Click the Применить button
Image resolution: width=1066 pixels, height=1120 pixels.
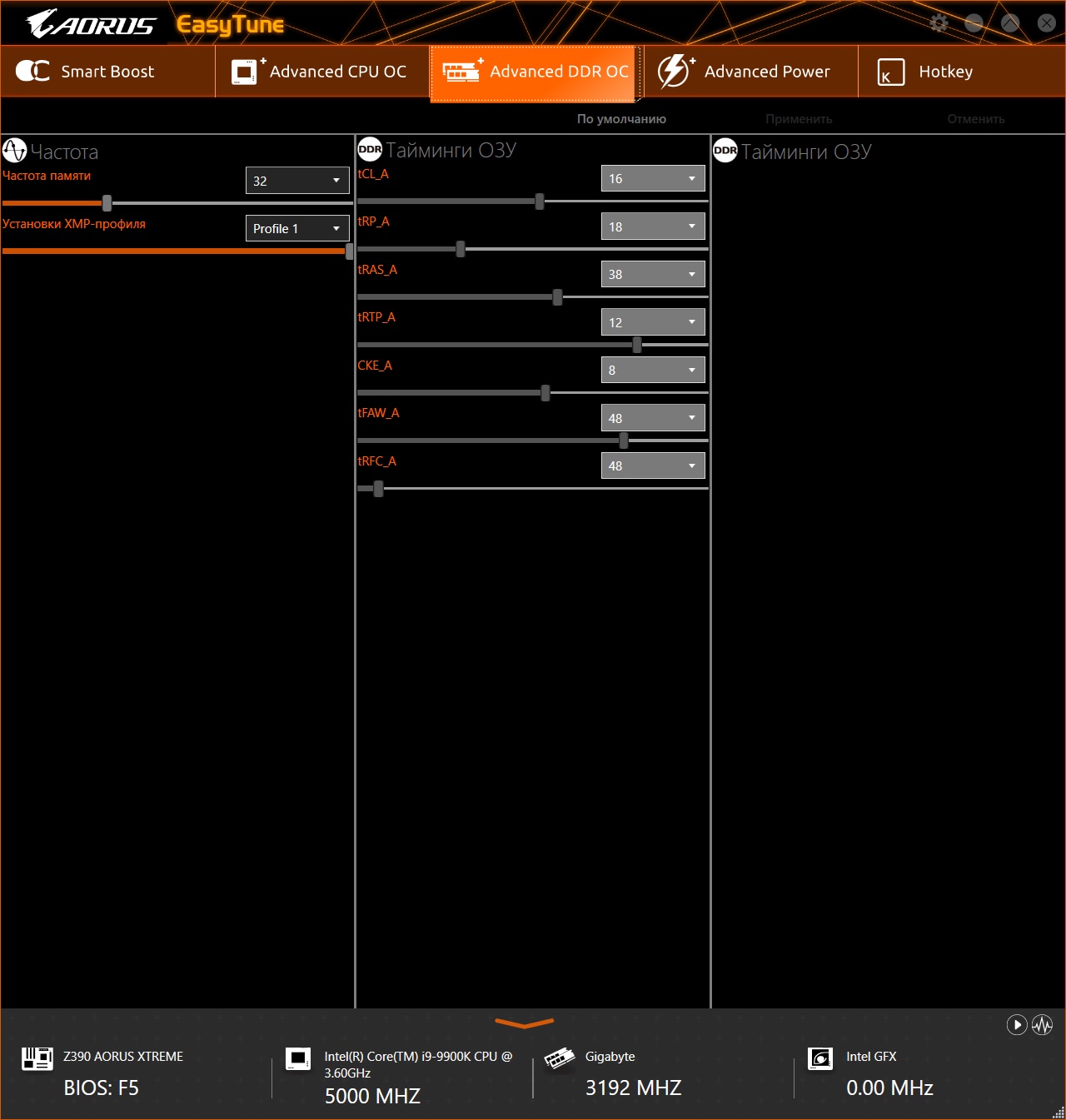(x=799, y=119)
